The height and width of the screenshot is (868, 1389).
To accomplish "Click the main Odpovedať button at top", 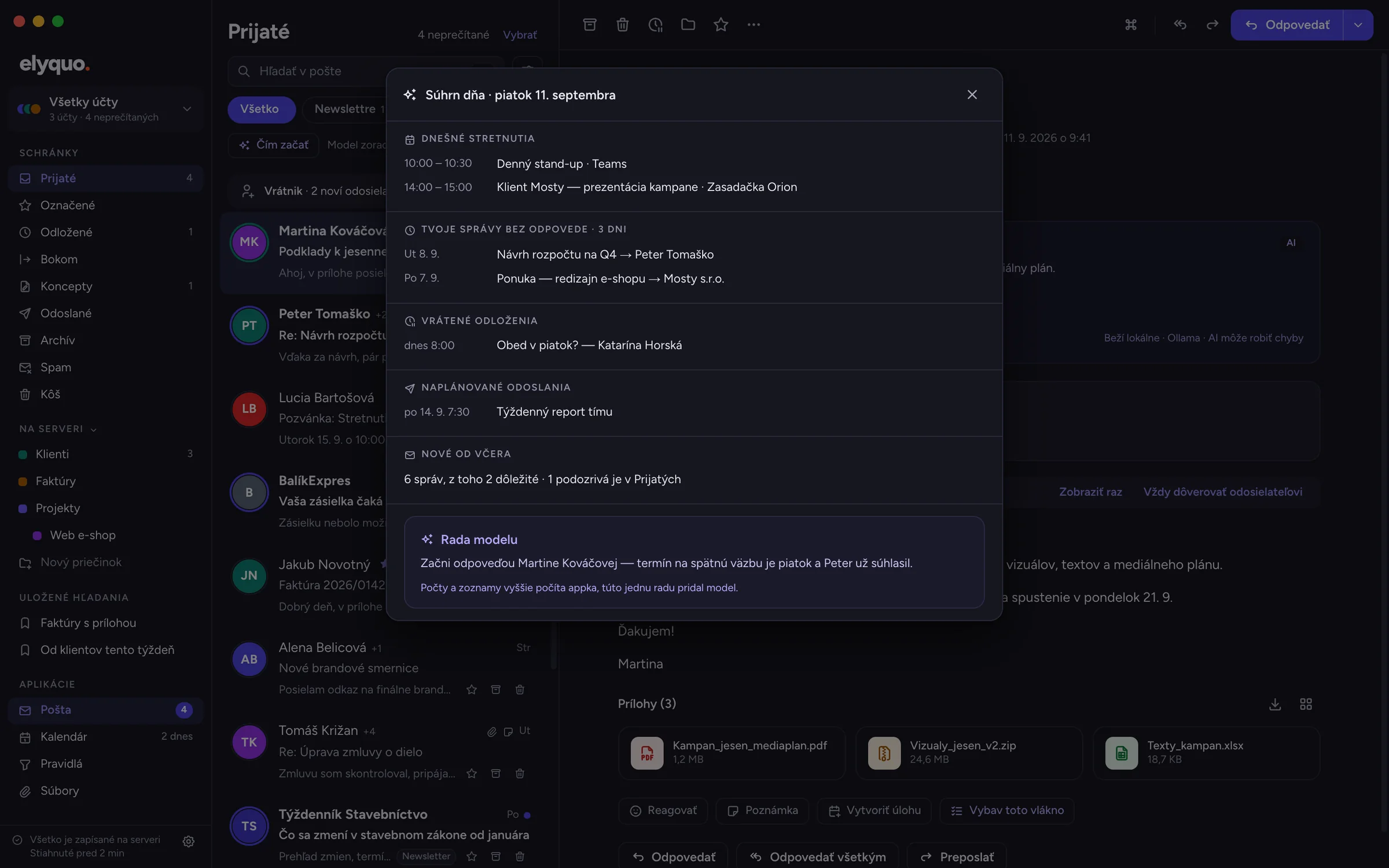I will coord(1287,25).
